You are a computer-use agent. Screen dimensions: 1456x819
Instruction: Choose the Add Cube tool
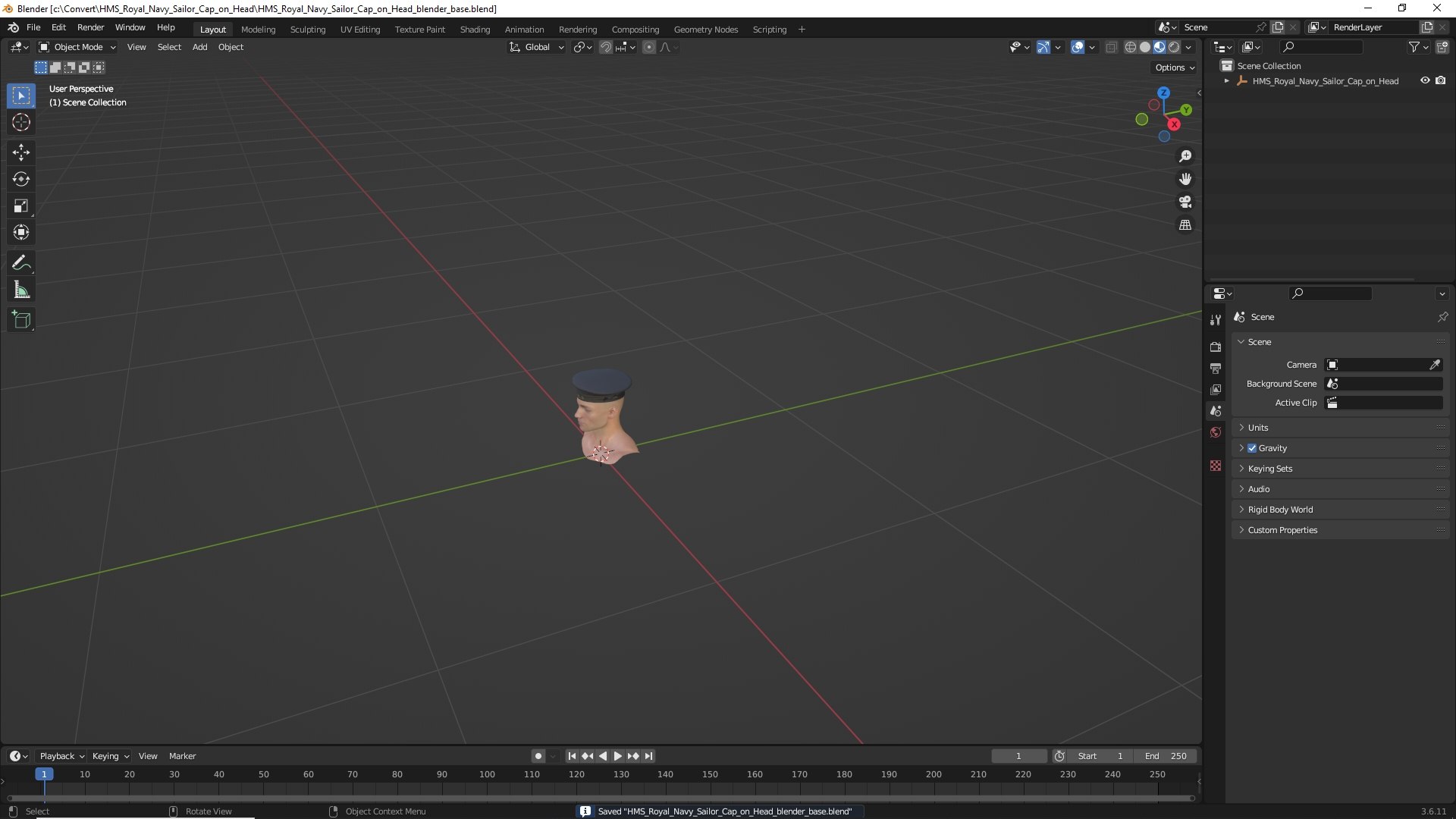tap(21, 320)
